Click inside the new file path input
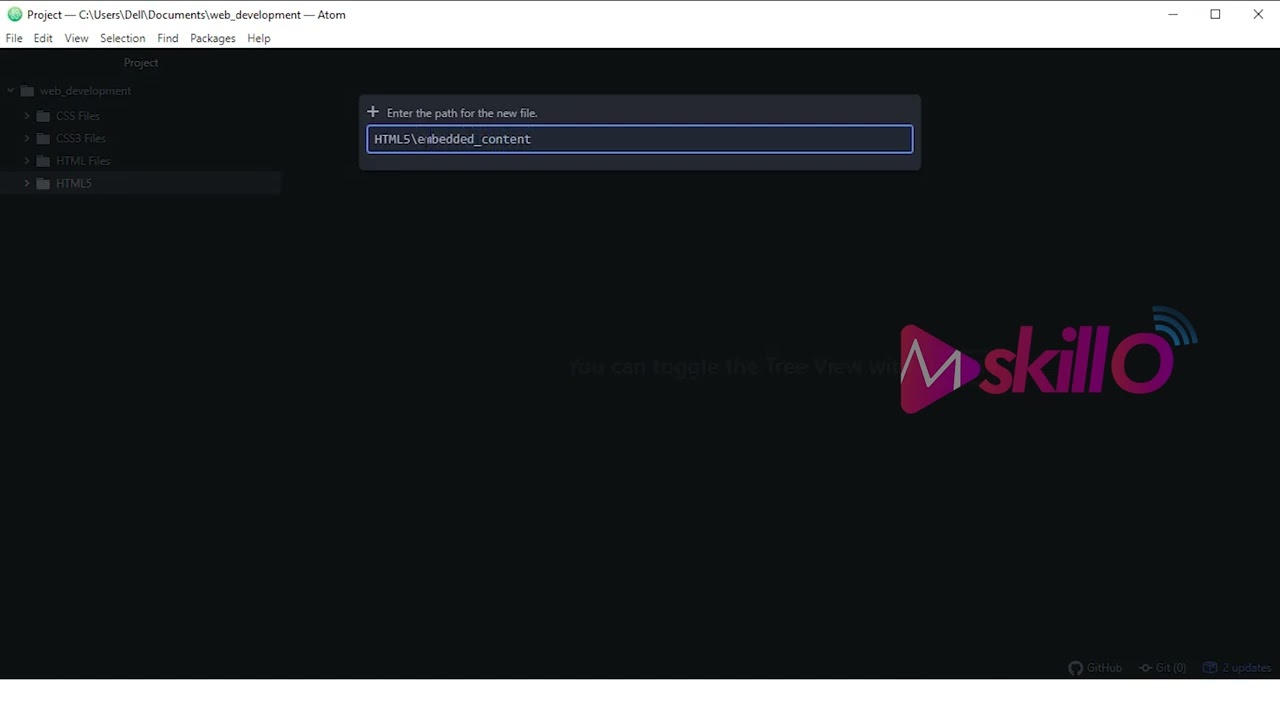This screenshot has width=1280, height=720. click(640, 139)
